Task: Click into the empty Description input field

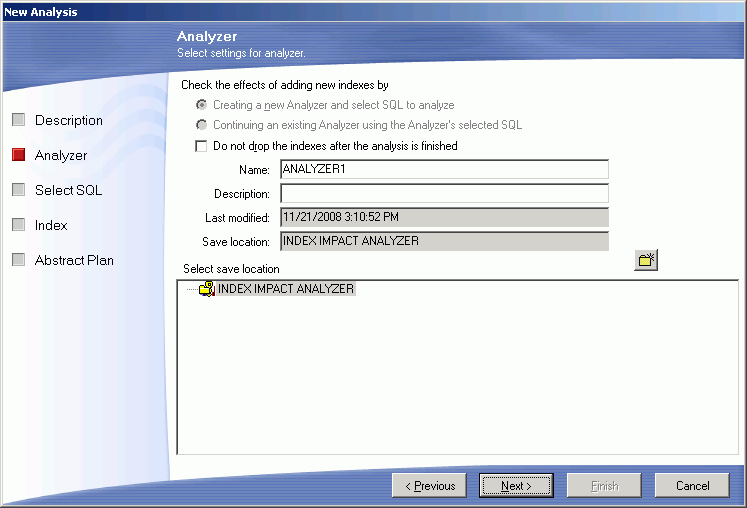Action: (444, 193)
